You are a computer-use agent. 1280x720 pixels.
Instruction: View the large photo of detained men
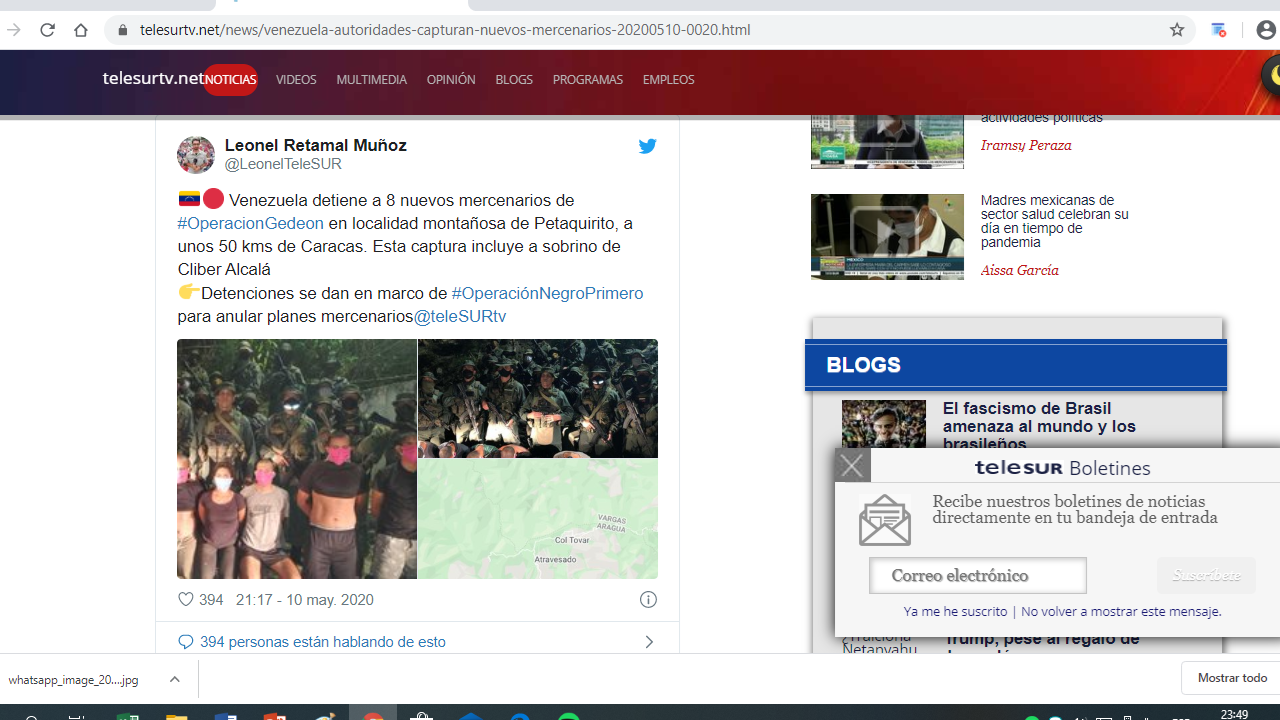click(297, 459)
